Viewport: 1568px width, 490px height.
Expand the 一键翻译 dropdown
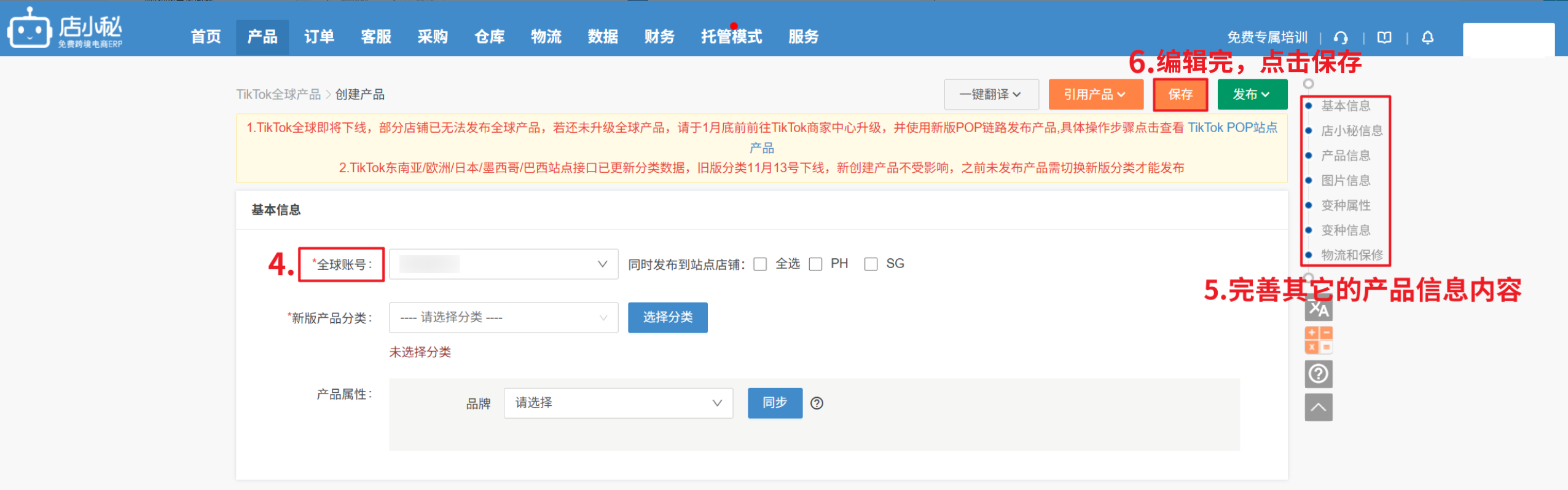[990, 95]
